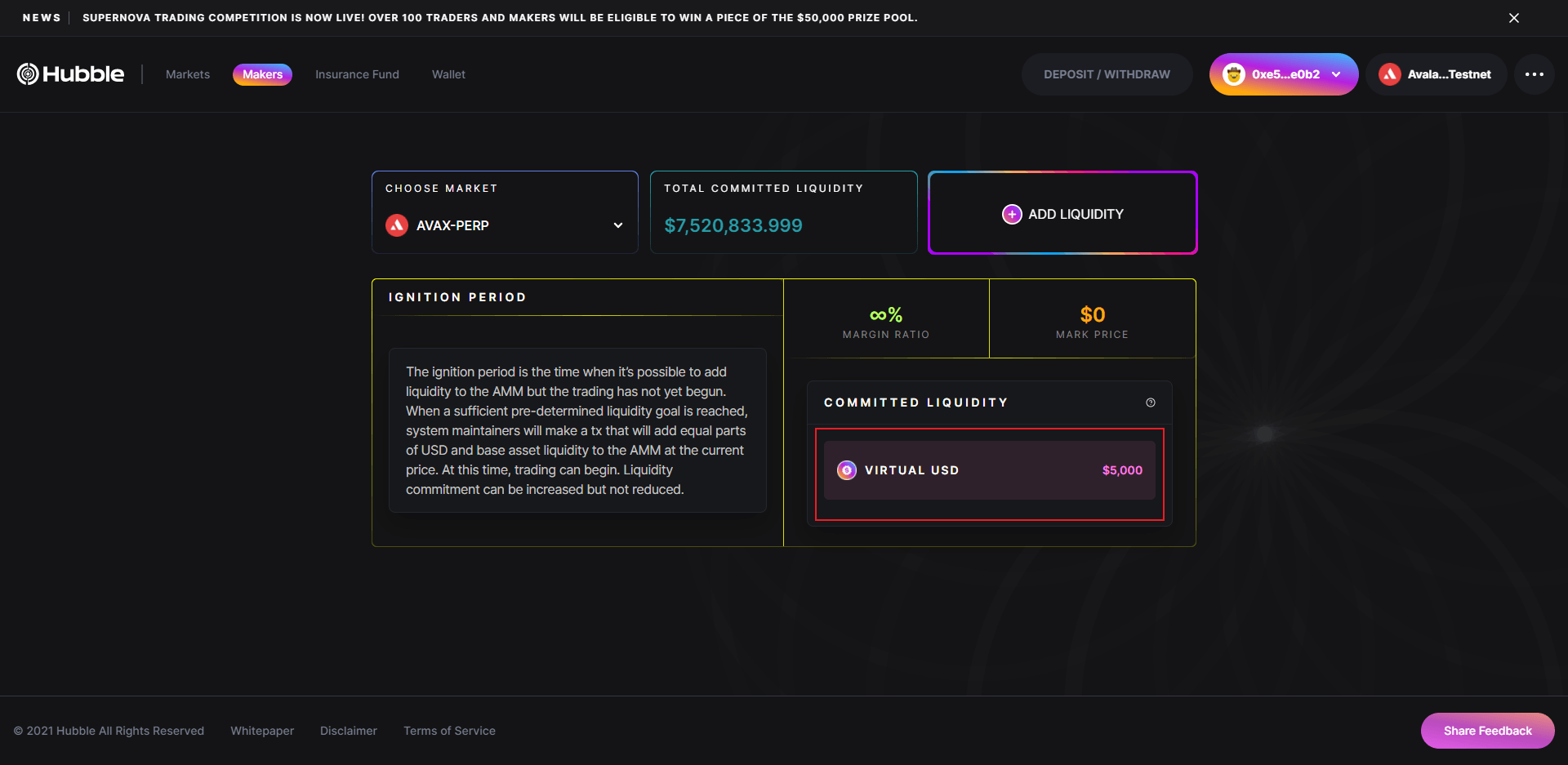Open the Committed Liquidity help tooltip icon

pyautogui.click(x=1150, y=403)
